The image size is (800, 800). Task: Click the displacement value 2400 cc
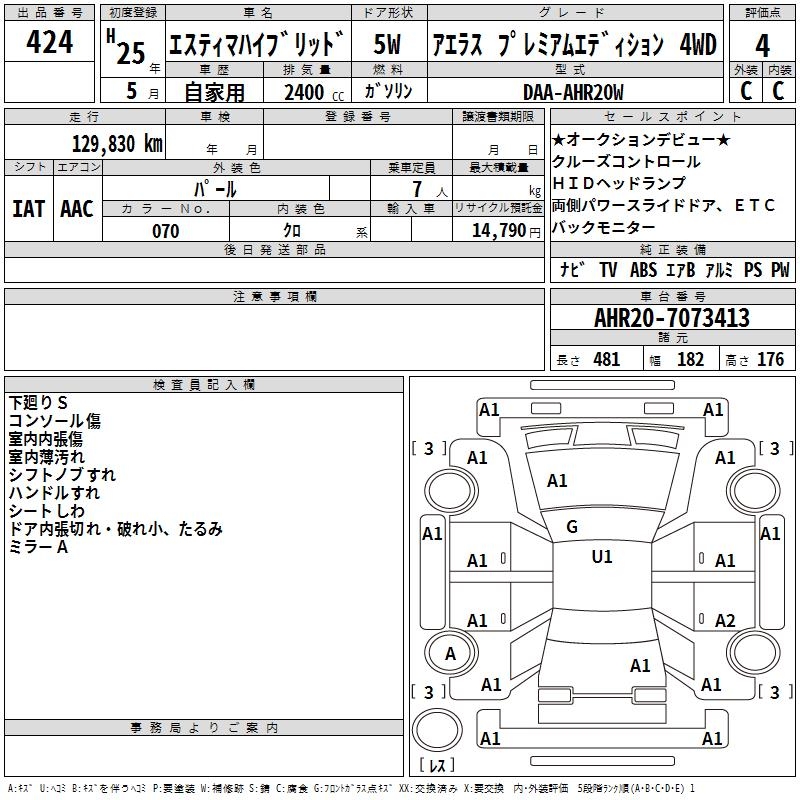tap(314, 92)
